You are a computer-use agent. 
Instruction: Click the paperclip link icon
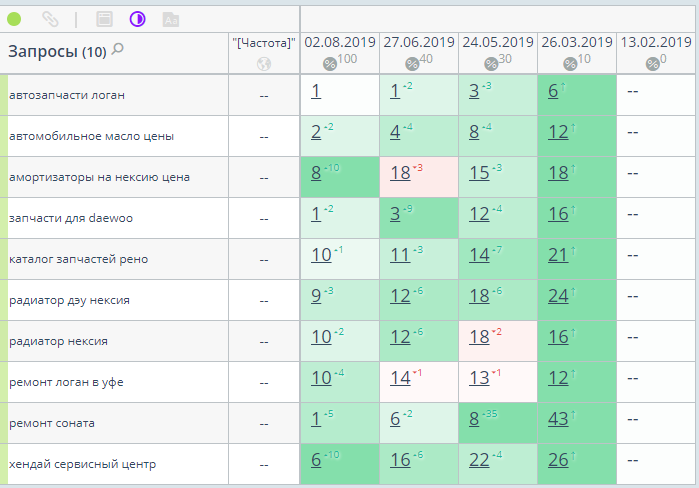(50, 19)
